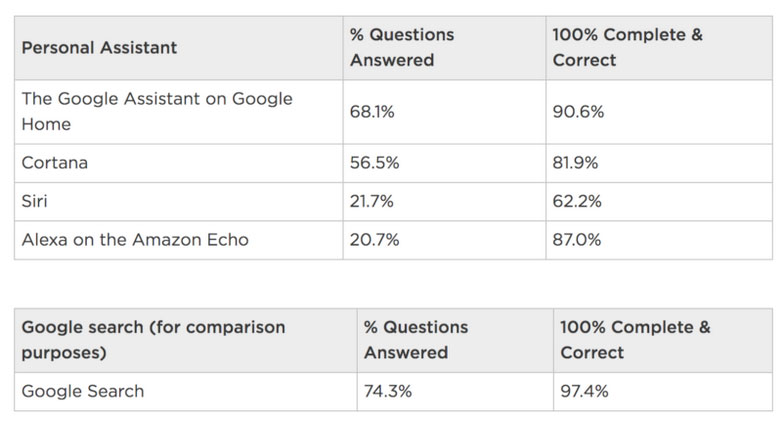Select Alexa's 20.7% value

[372, 239]
